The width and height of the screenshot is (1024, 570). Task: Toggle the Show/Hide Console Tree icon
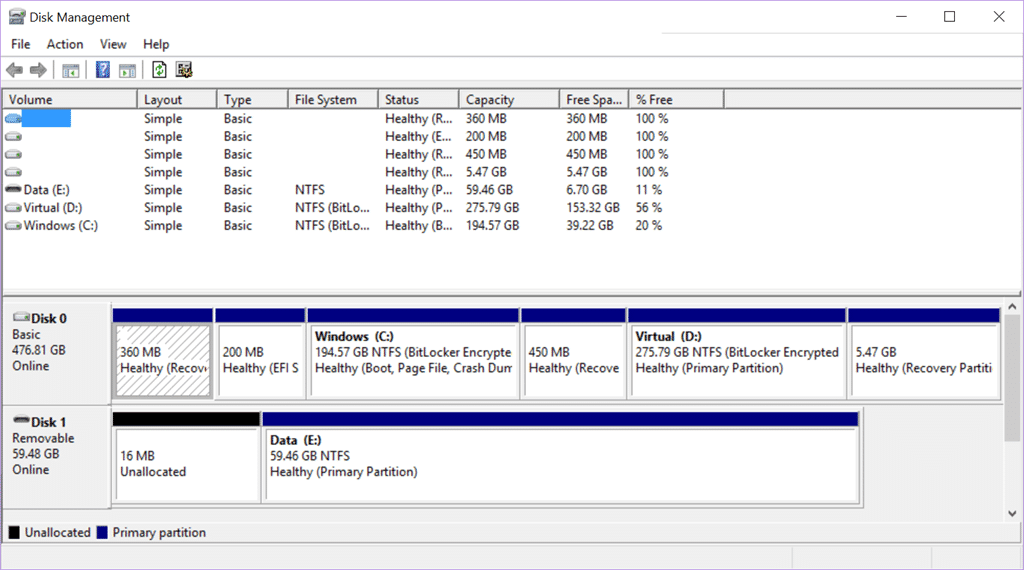[x=71, y=70]
